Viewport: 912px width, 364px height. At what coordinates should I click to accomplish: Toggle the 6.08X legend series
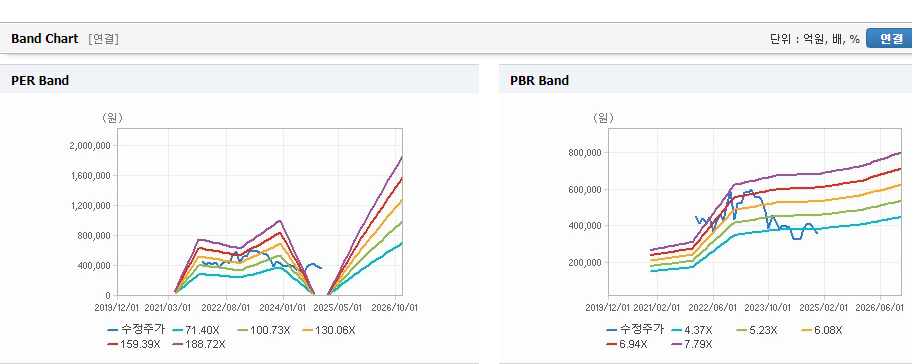(822, 330)
